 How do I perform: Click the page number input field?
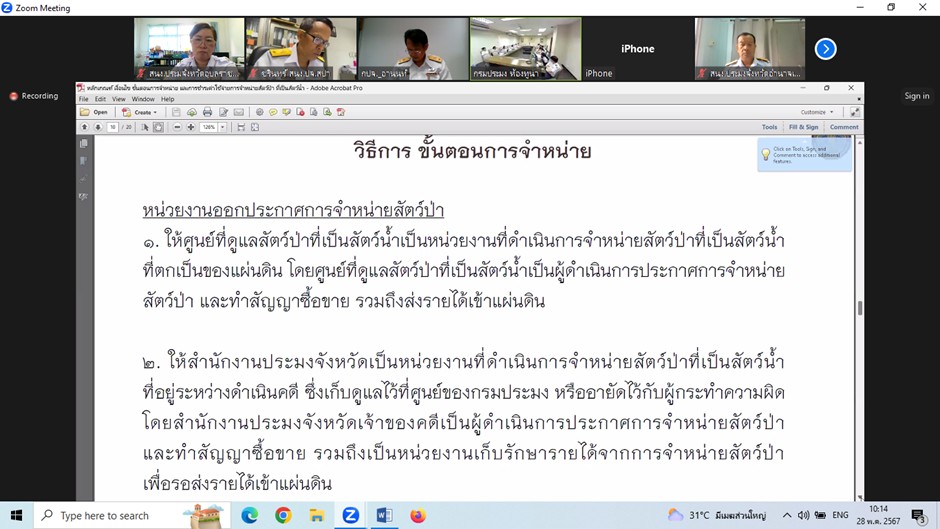point(113,128)
